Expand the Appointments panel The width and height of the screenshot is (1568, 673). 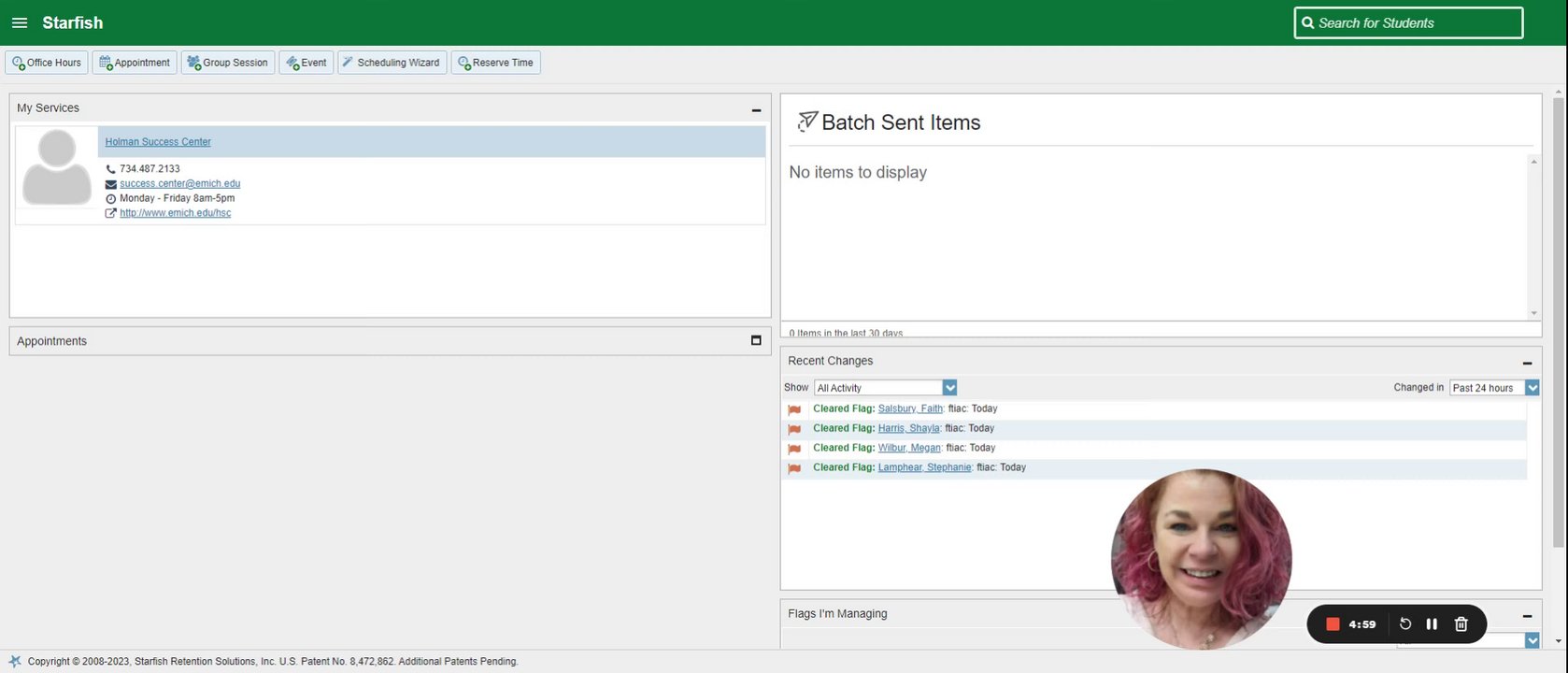coord(756,340)
